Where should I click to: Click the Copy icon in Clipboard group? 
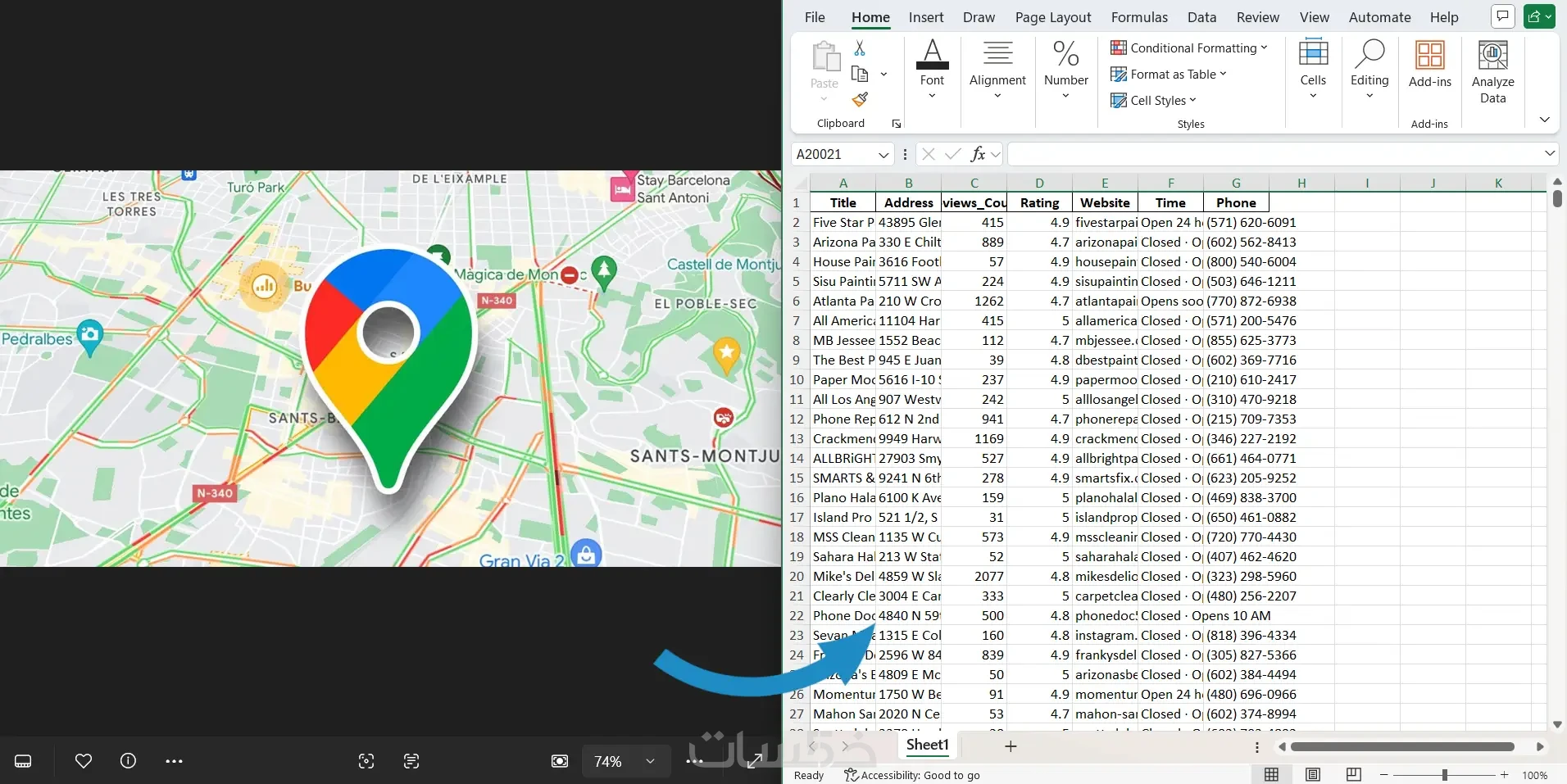tap(860, 74)
